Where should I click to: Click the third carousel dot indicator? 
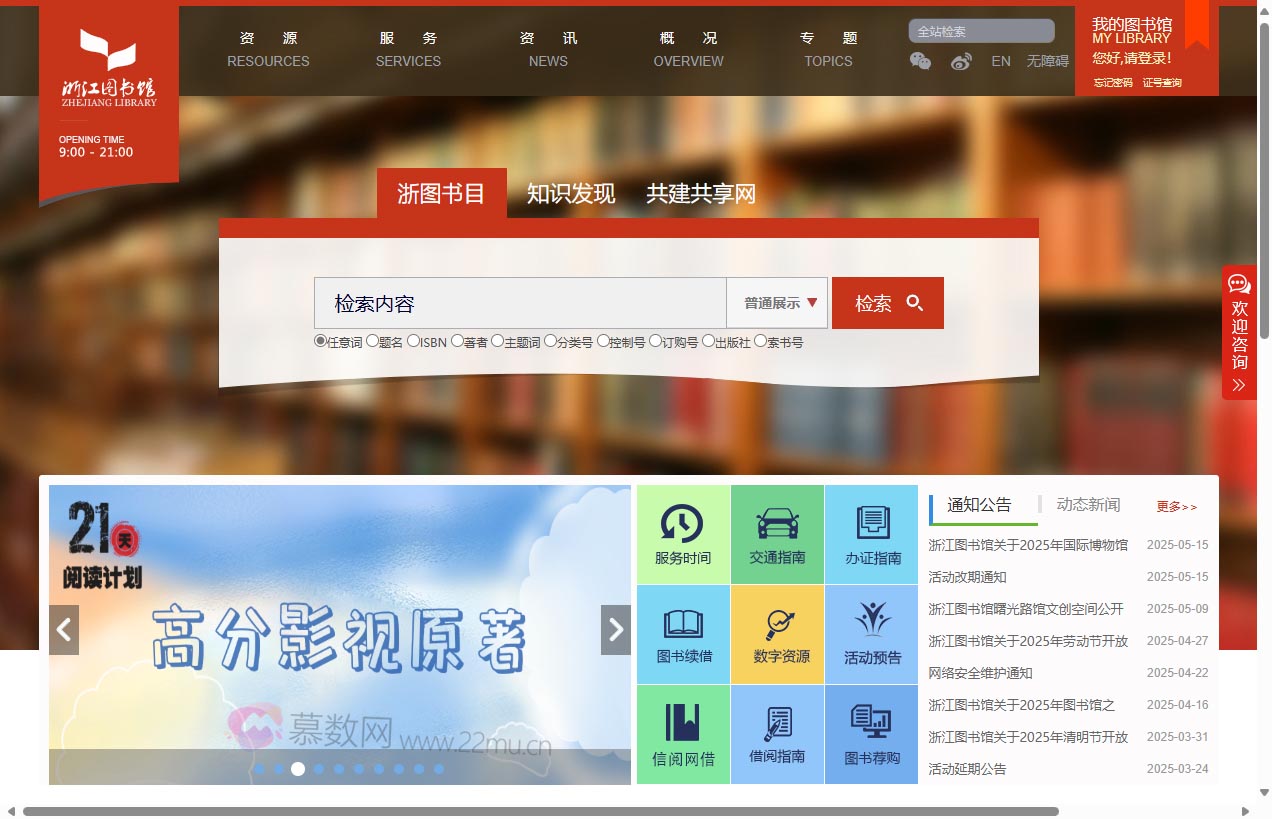coord(298,769)
